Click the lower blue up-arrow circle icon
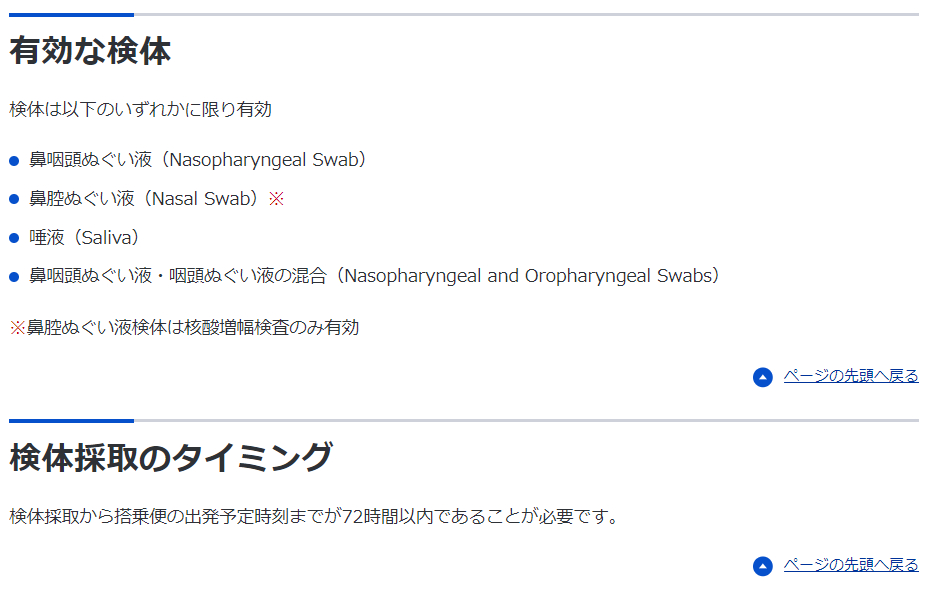 [763, 566]
